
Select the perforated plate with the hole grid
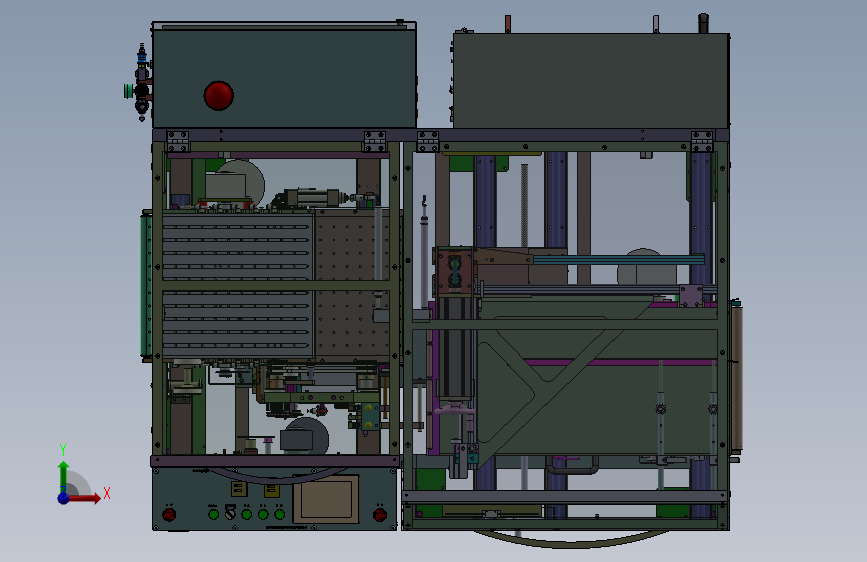[x=352, y=285]
